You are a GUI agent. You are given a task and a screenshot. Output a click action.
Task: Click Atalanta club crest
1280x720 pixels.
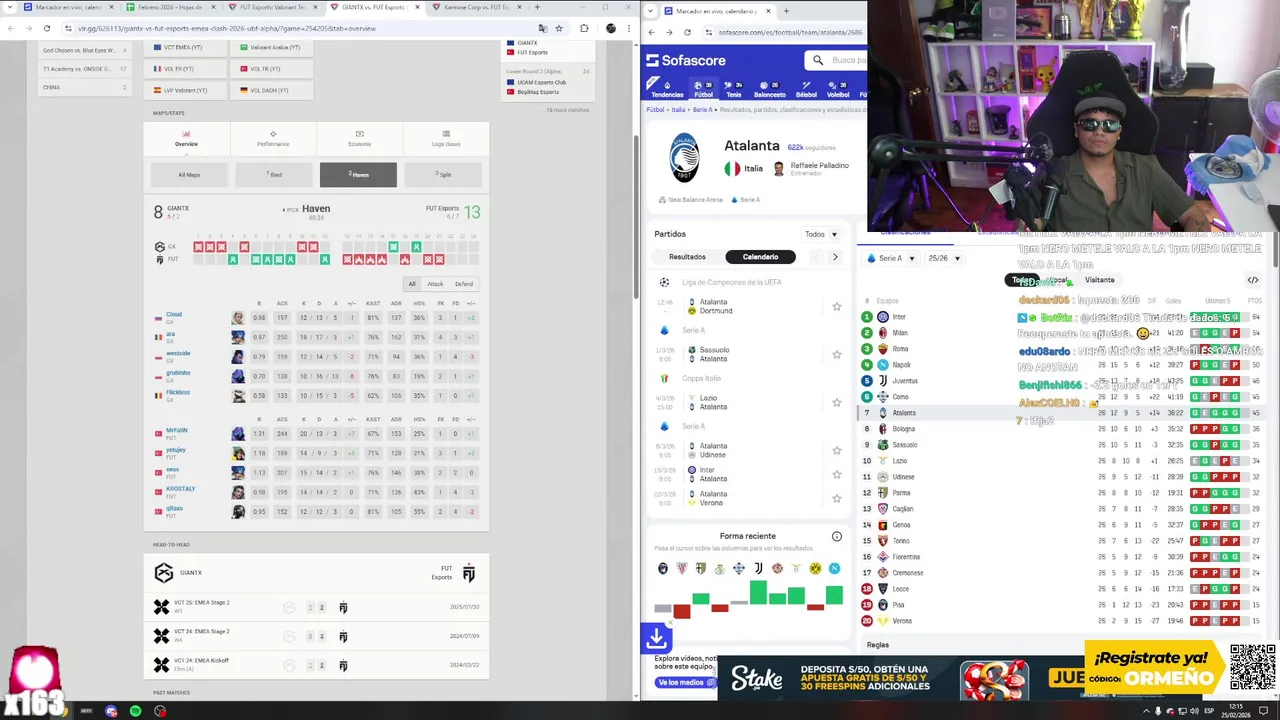point(684,158)
